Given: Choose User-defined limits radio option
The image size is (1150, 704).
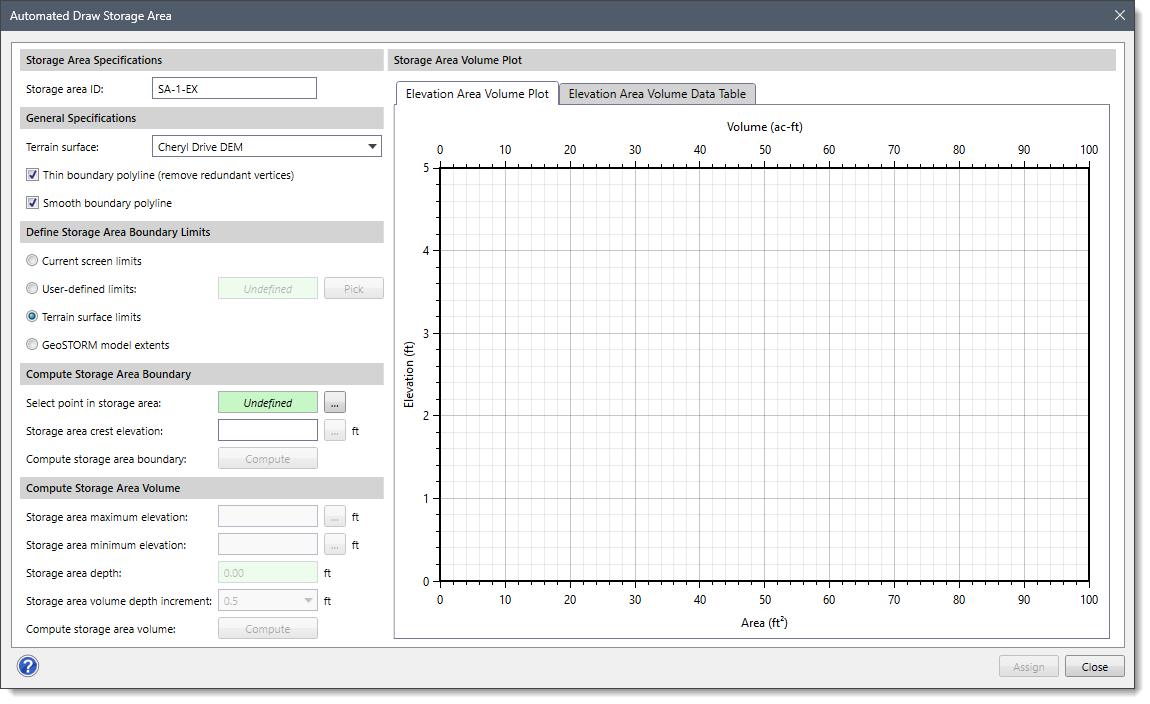Looking at the screenshot, I should pyautogui.click(x=33, y=289).
